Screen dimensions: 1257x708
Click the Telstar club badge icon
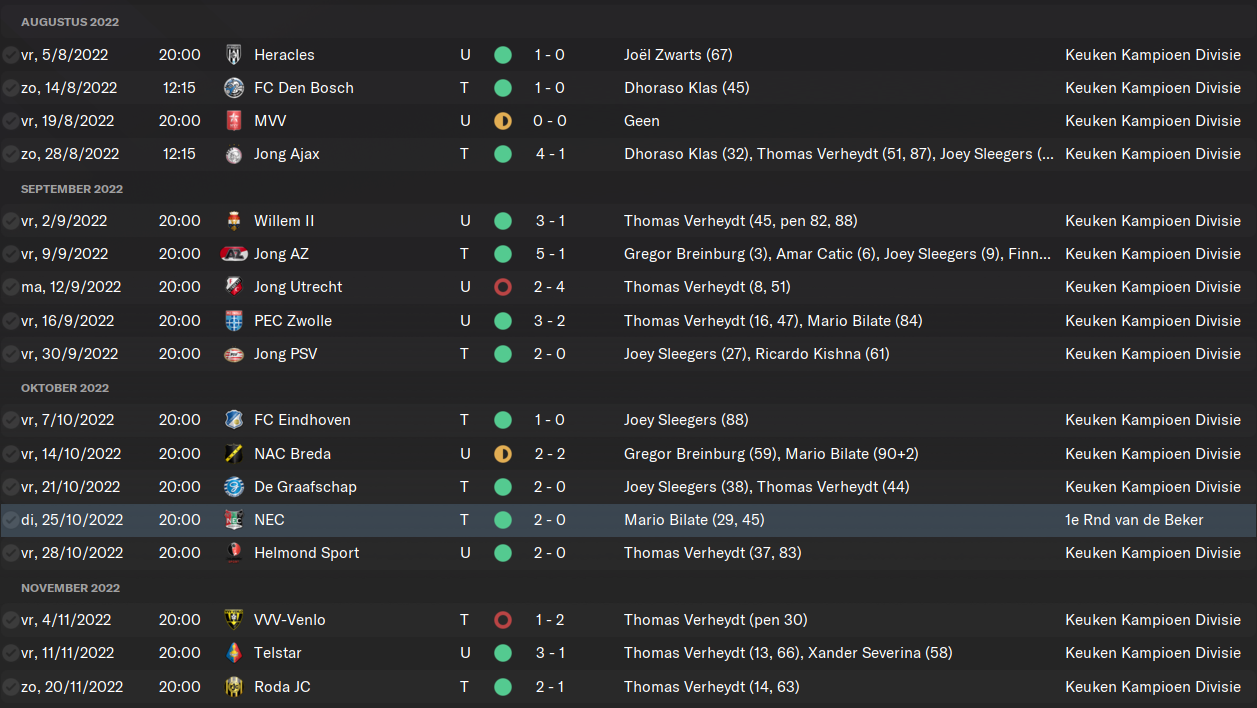234,653
